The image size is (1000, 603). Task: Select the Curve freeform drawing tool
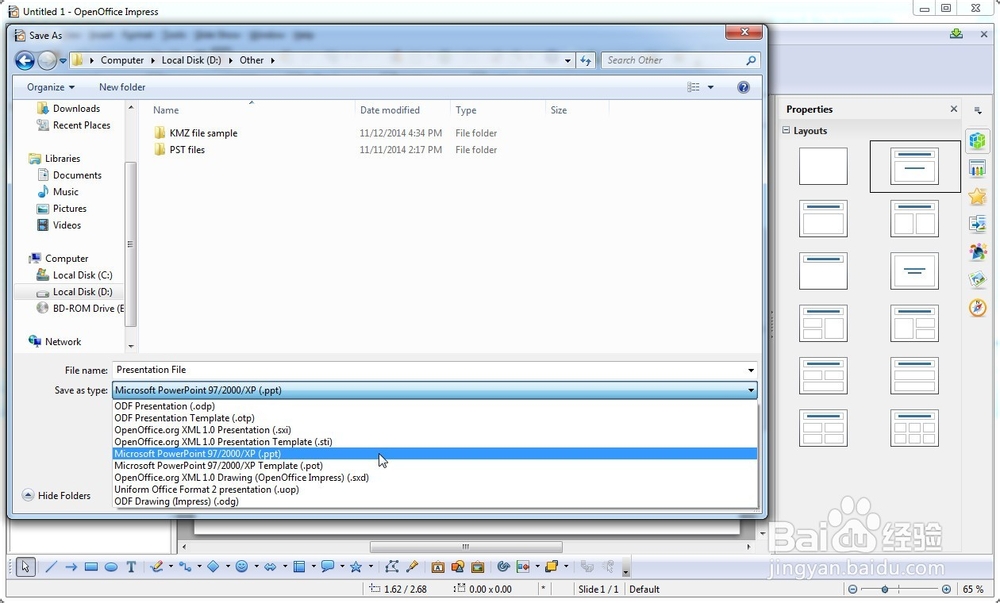pos(157,567)
